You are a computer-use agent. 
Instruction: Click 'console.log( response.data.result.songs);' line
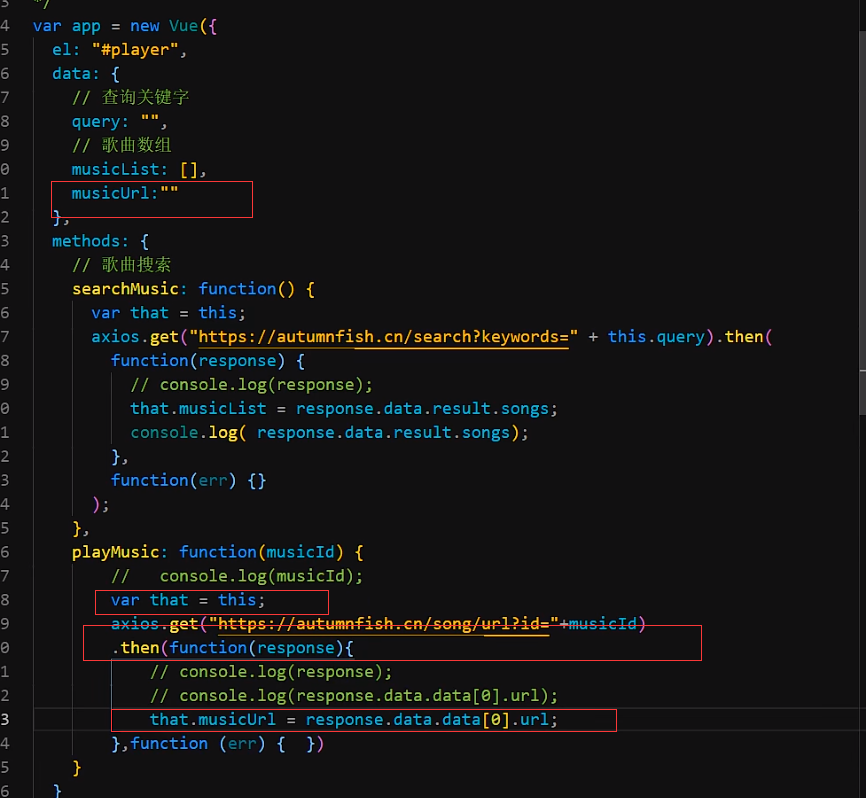pyautogui.click(x=330, y=432)
